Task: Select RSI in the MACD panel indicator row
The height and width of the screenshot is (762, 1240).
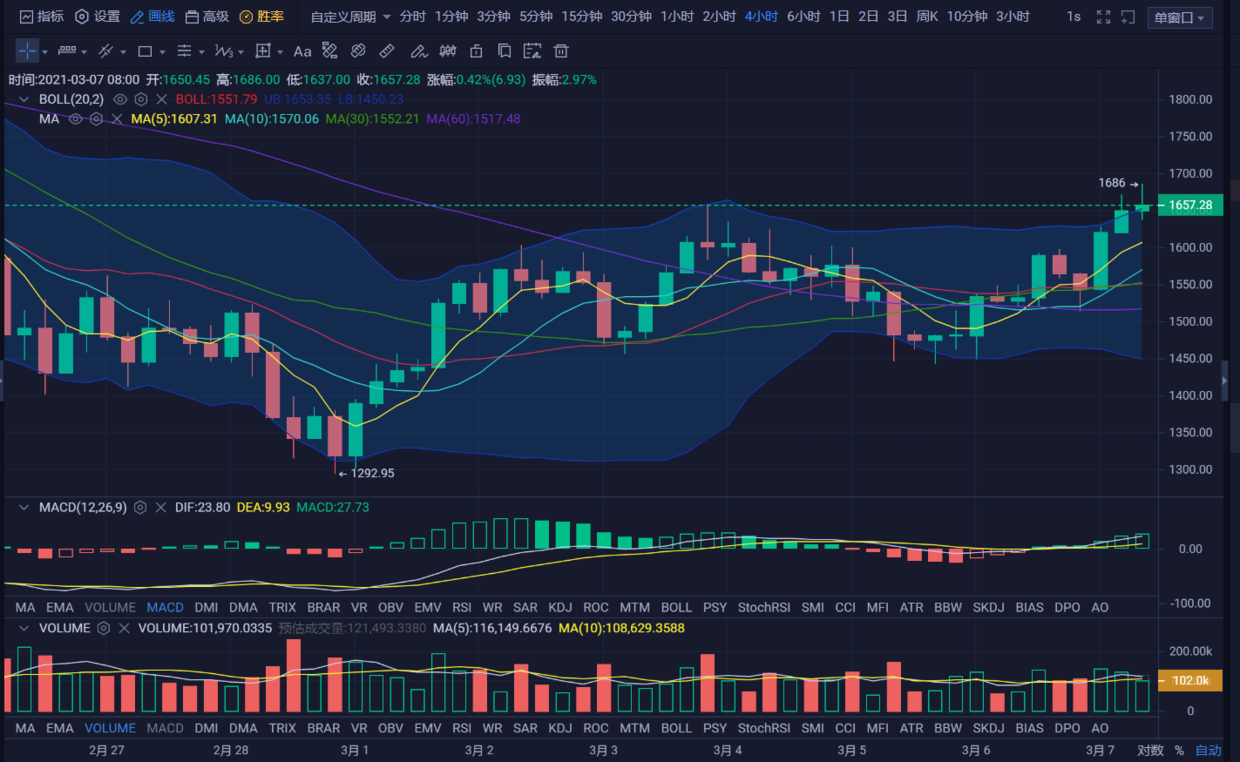Action: point(462,607)
